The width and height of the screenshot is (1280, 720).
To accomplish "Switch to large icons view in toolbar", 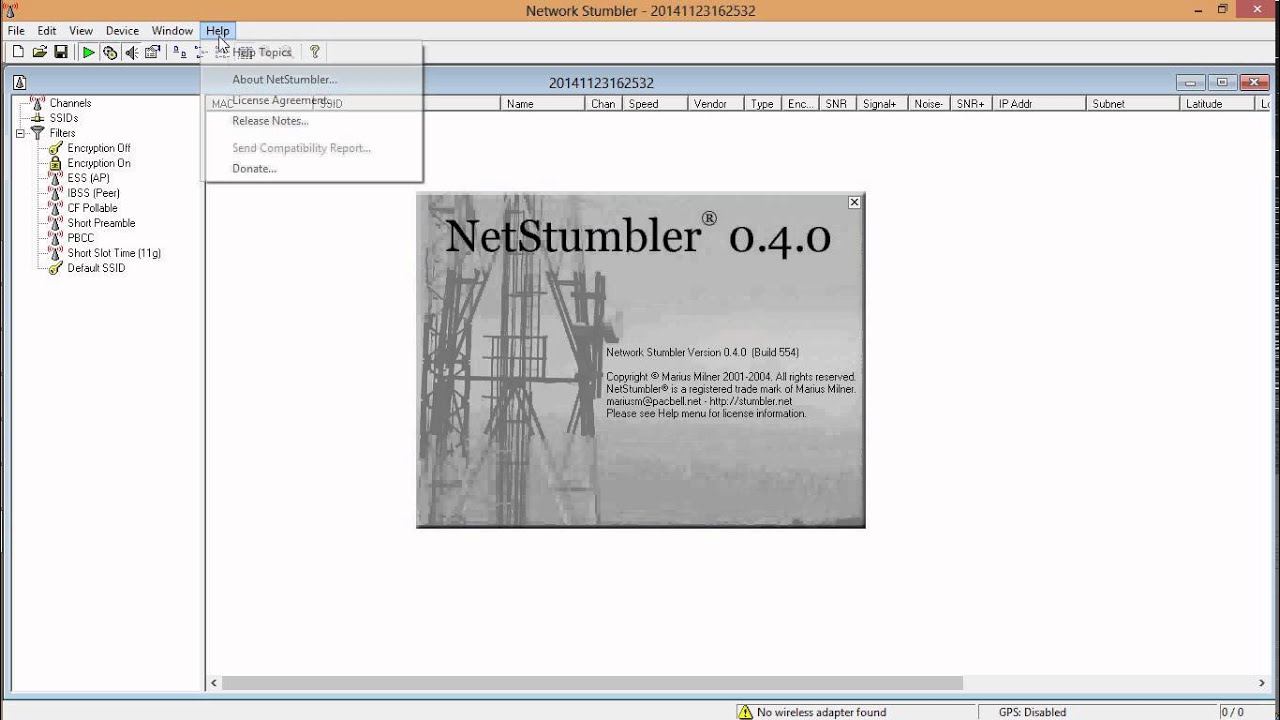I will pyautogui.click(x=180, y=52).
